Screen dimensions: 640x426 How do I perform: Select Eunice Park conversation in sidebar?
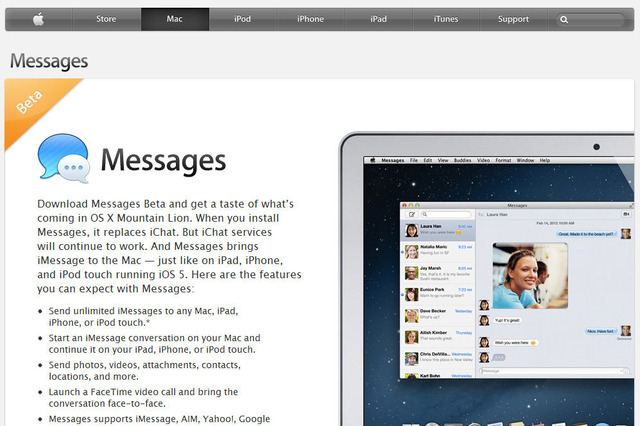click(438, 294)
